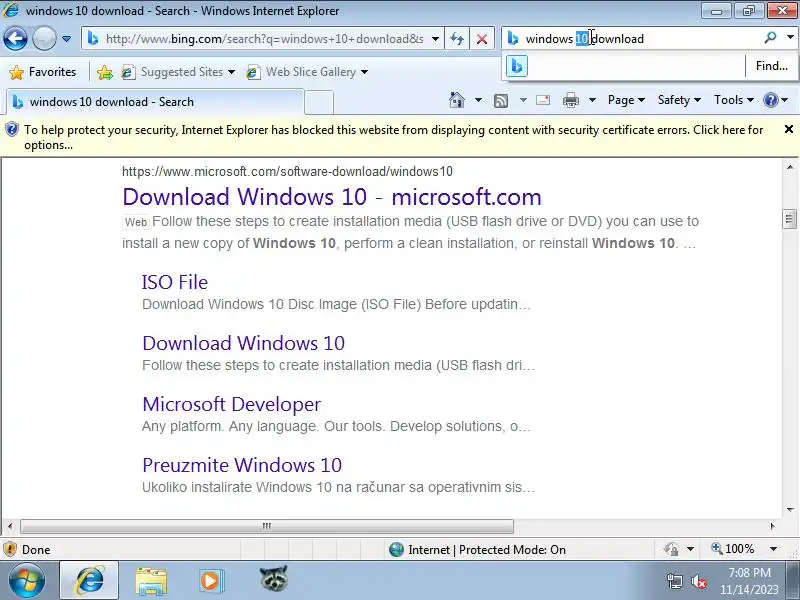Open the Download Windows 10 - microsoft.com result
Screen dimensions: 800x600
pyautogui.click(x=332, y=197)
